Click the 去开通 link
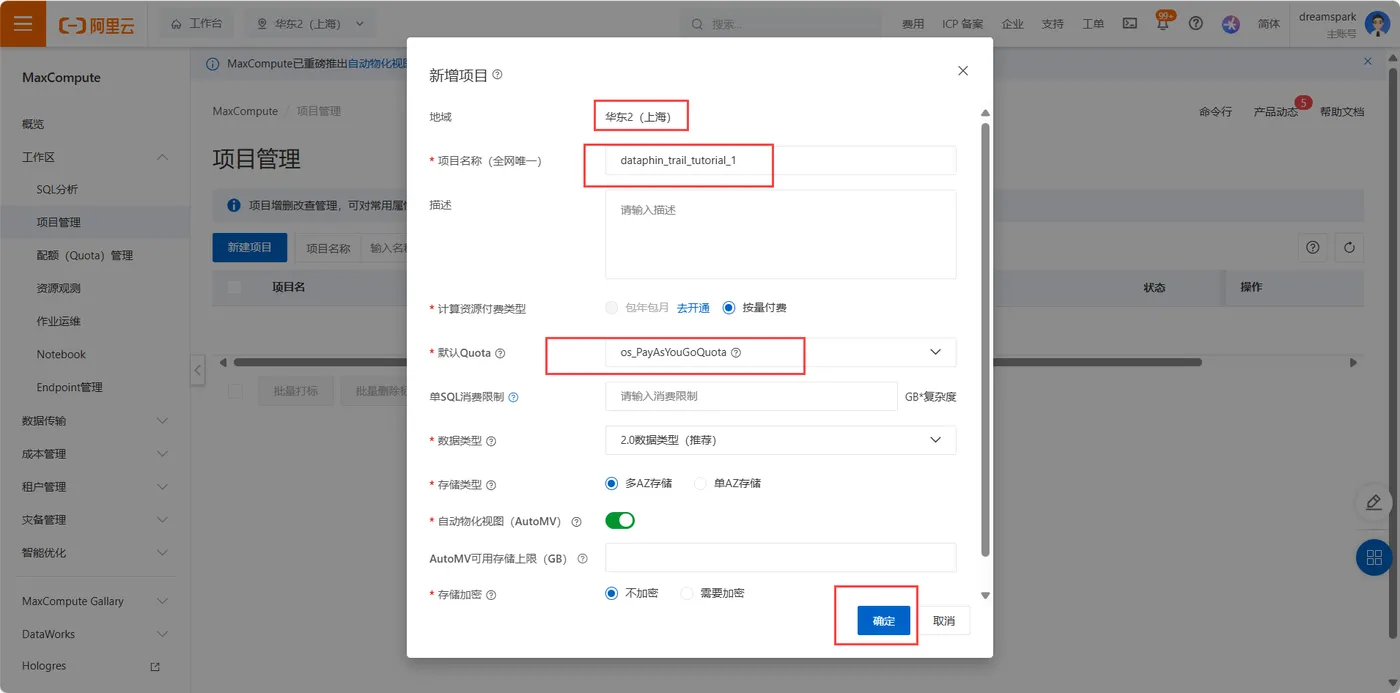Screen dimensions: 1400x693 pyautogui.click(x=693, y=308)
